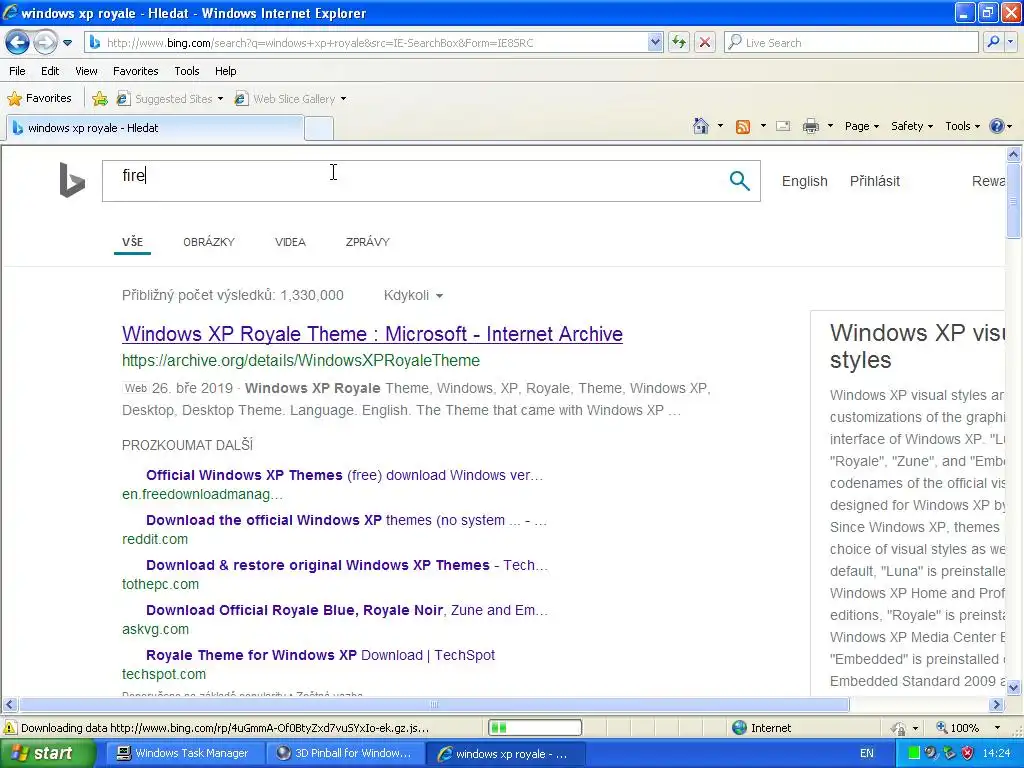Click the Live Search box

[x=850, y=43]
